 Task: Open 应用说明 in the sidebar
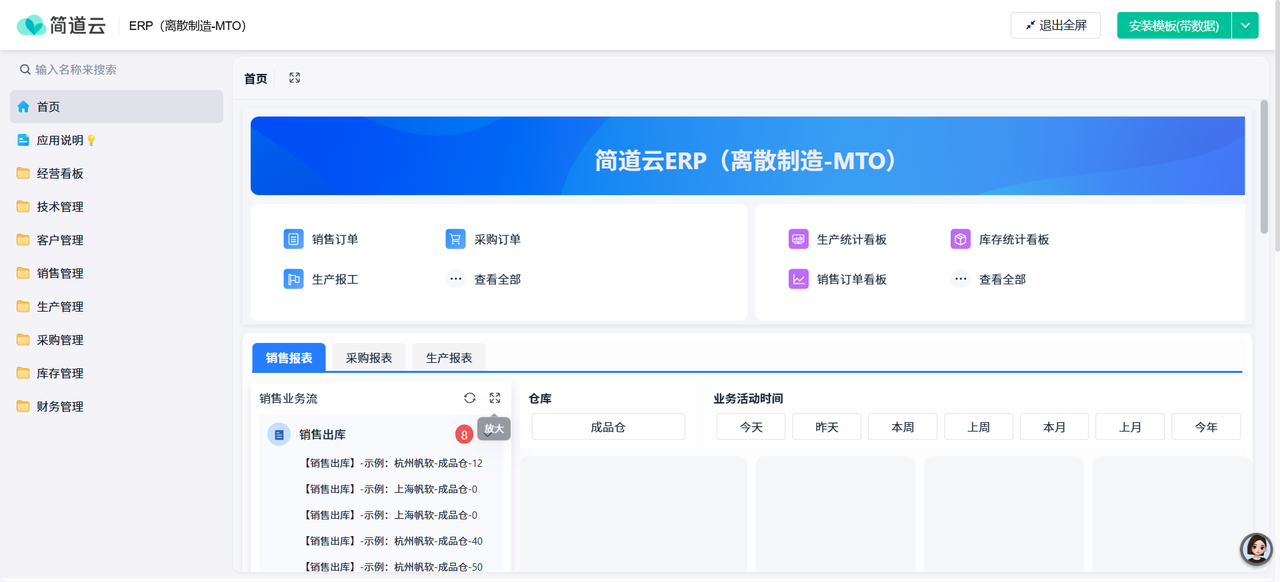(117, 140)
